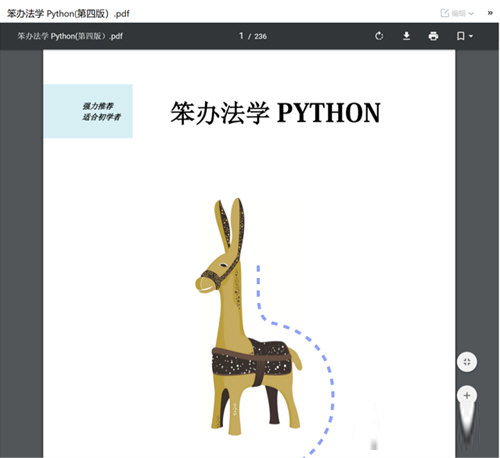Click the document title at window top
This screenshot has height=458, width=500.
pyautogui.click(x=68, y=14)
